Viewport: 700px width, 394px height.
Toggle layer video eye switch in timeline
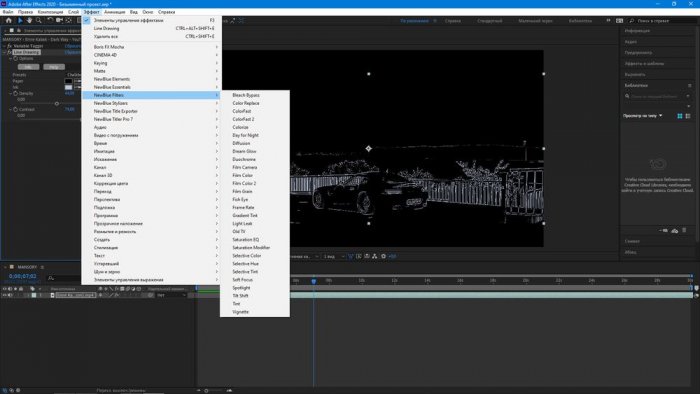coord(4,295)
